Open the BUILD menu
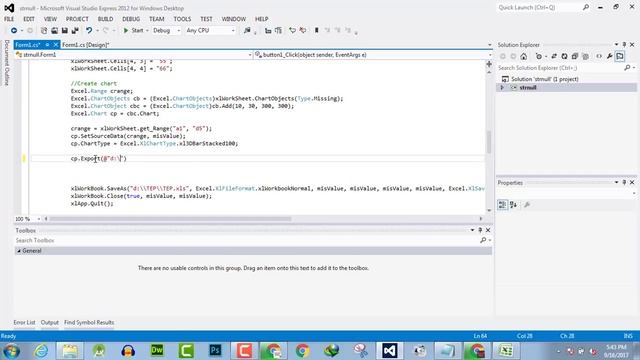 click(105, 19)
